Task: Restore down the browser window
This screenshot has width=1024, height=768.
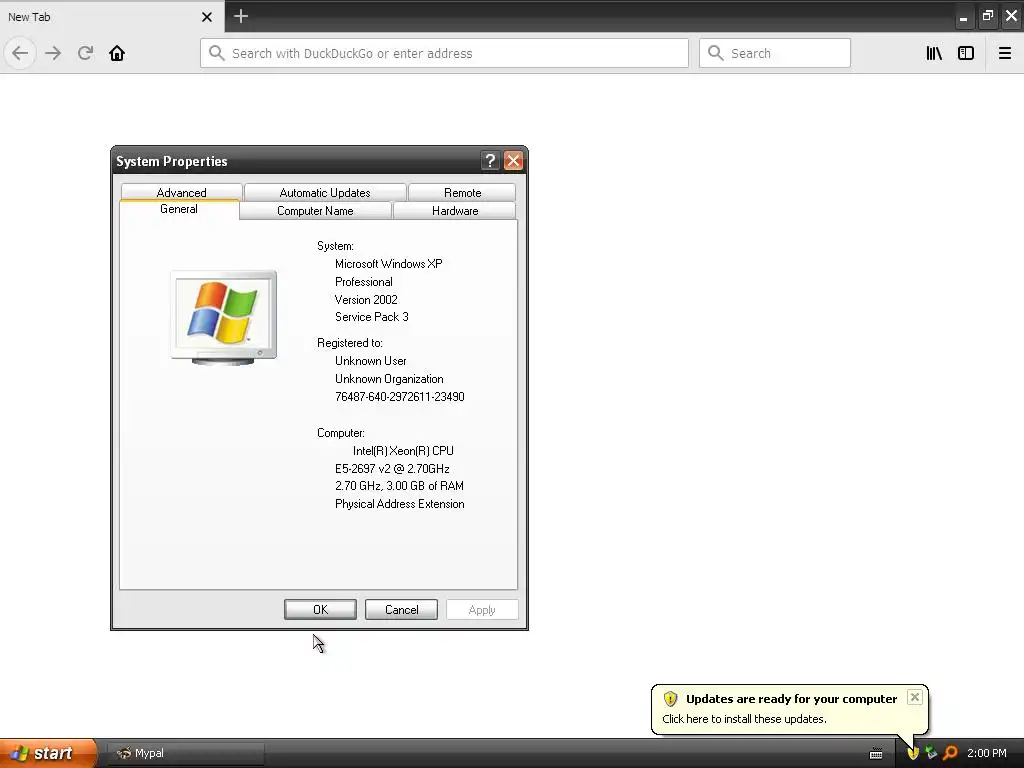Action: coord(987,16)
